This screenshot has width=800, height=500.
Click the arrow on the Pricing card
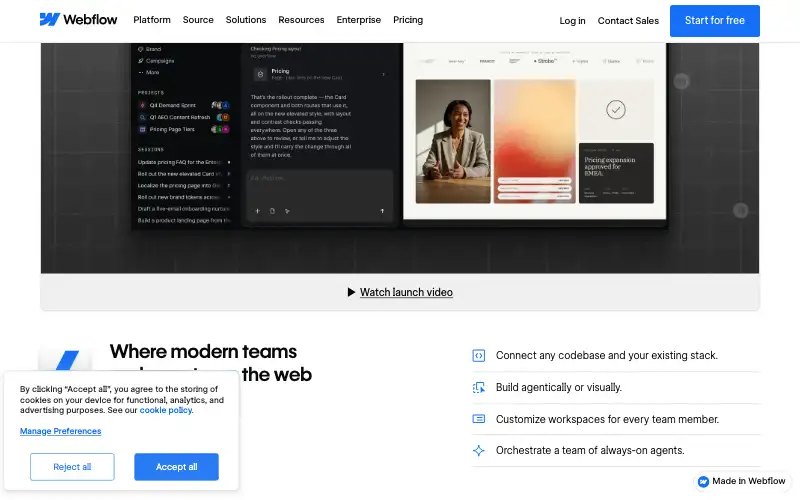[x=383, y=74]
